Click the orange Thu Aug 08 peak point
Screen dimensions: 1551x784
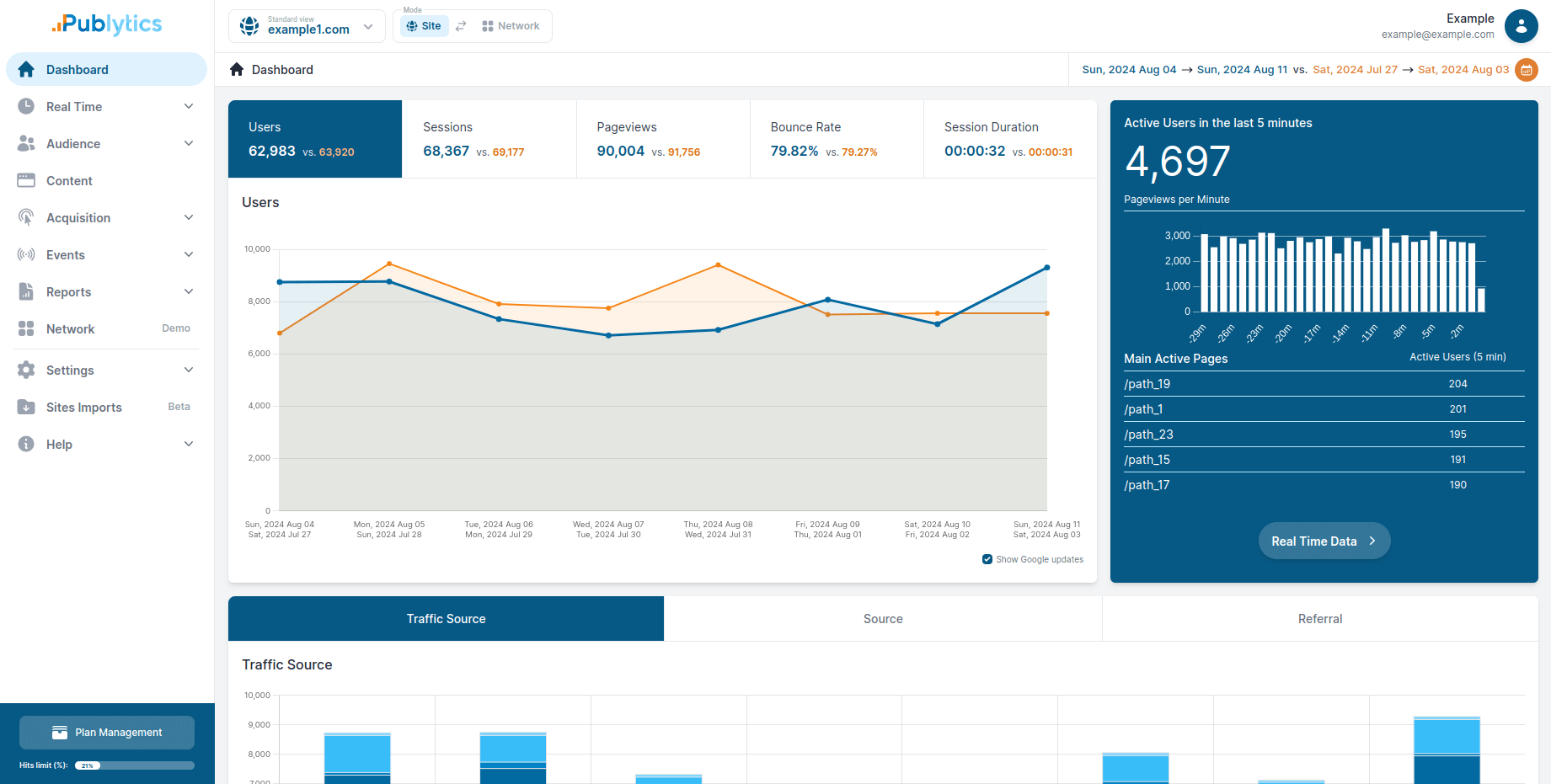(x=718, y=265)
